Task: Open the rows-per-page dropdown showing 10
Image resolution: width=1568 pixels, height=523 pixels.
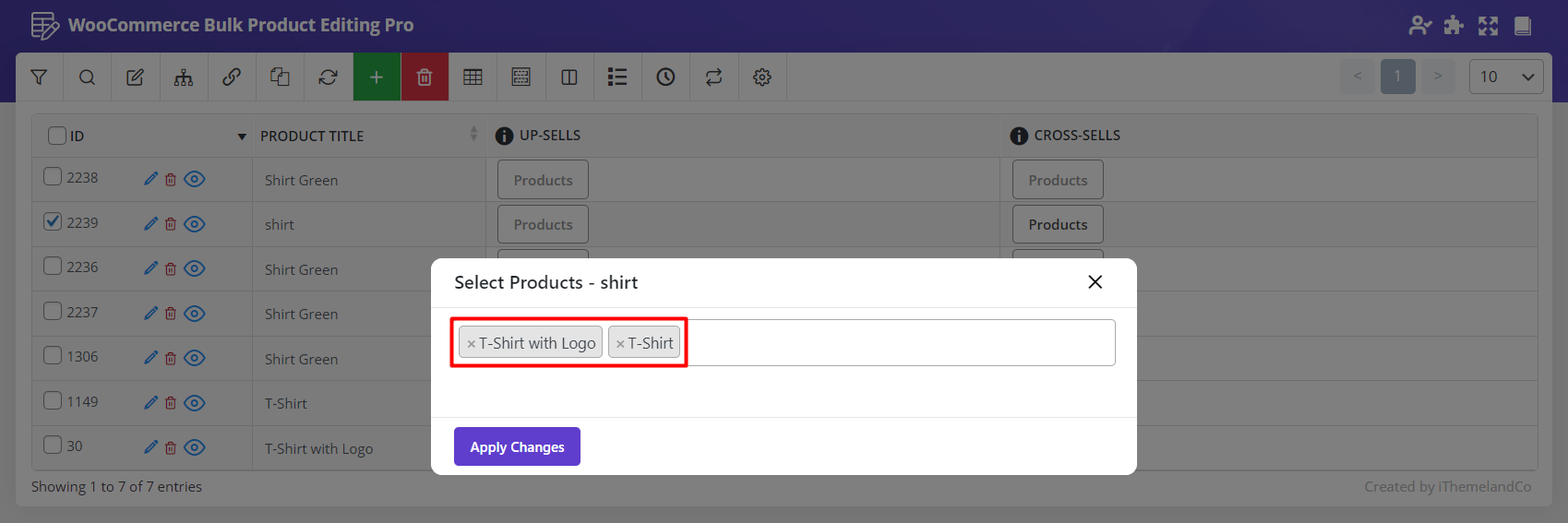Action: click(x=1505, y=77)
